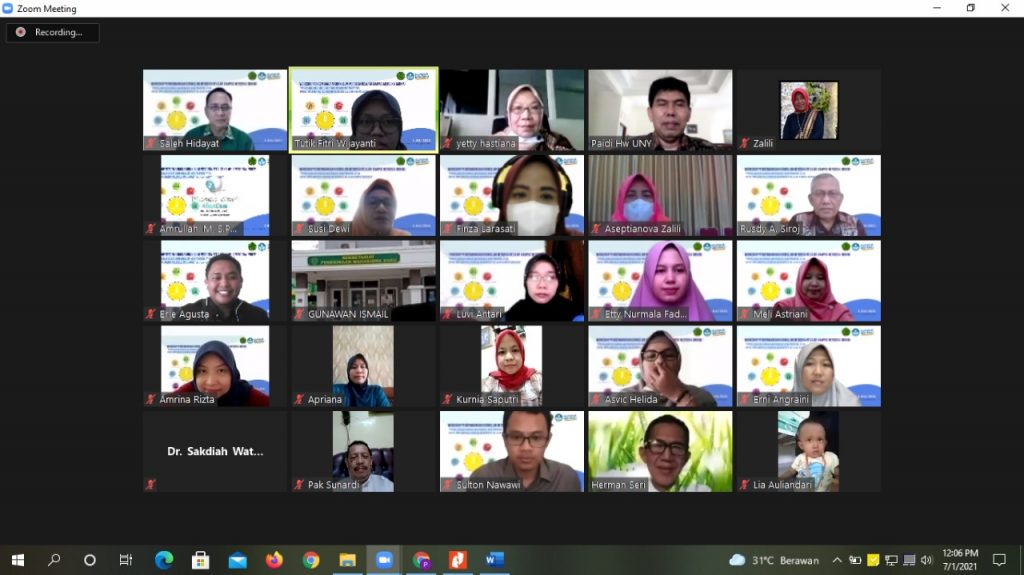The image size is (1024, 575).
Task: Open the Mail app in taskbar
Action: pyautogui.click(x=237, y=560)
